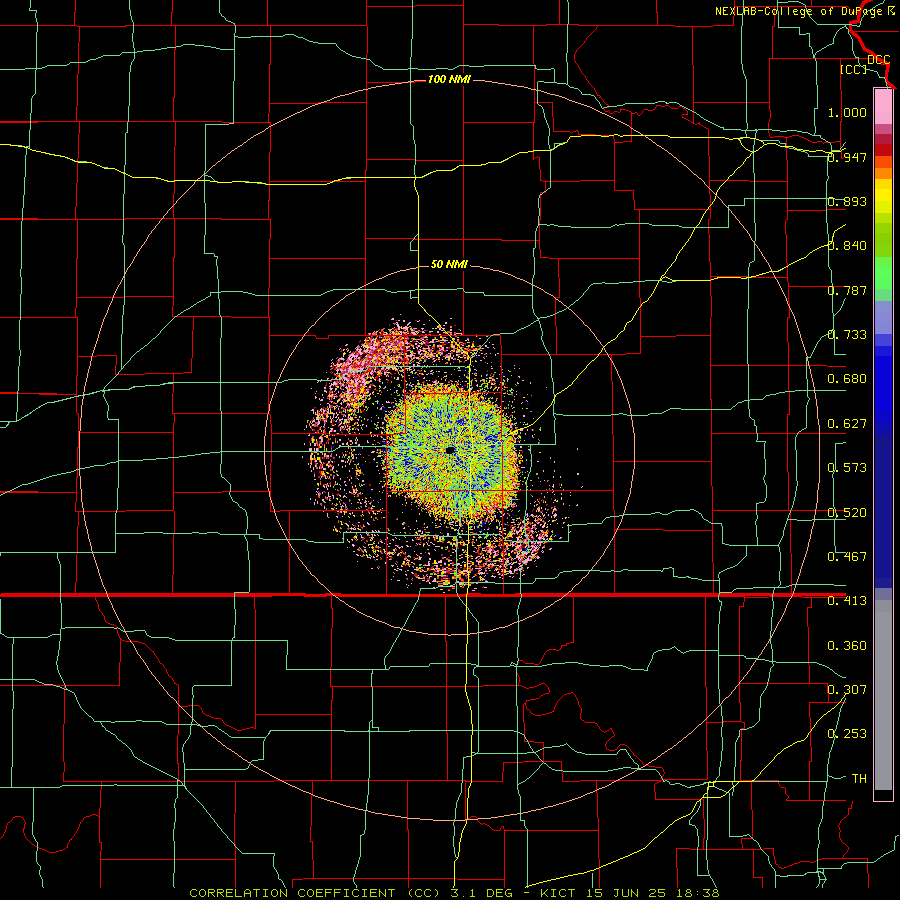Click the black radar site dot at center
The width and height of the screenshot is (900, 900).
(x=450, y=450)
